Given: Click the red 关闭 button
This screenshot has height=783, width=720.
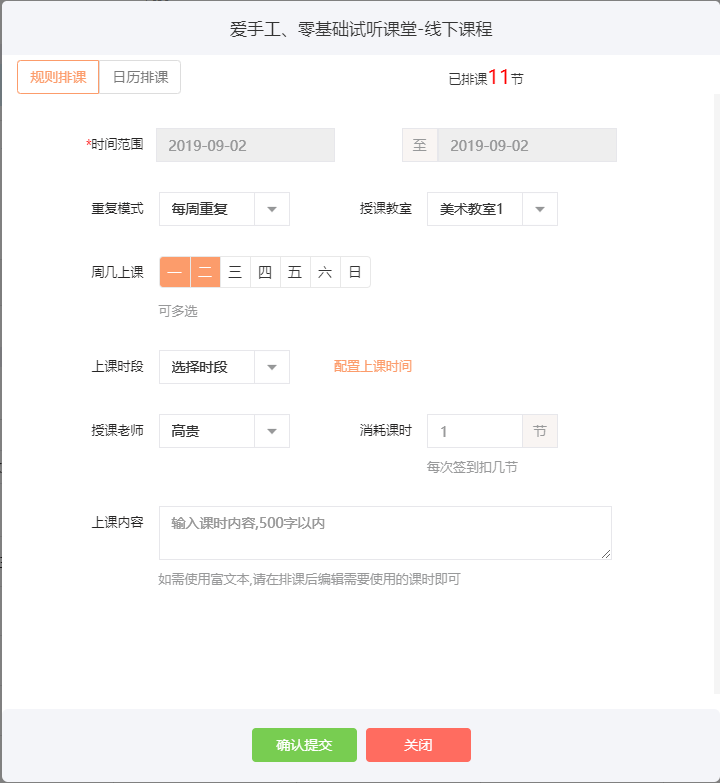Looking at the screenshot, I should 418,745.
